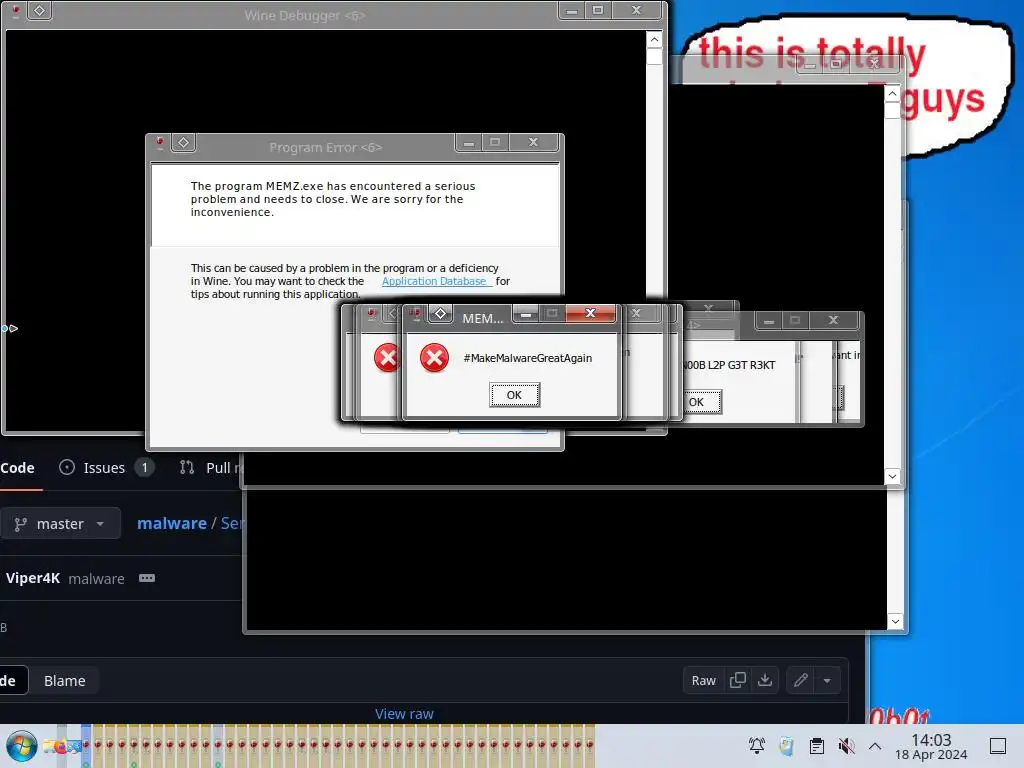Expand hidden system tray icons chevron
The height and width of the screenshot is (768, 1024).
tap(875, 746)
